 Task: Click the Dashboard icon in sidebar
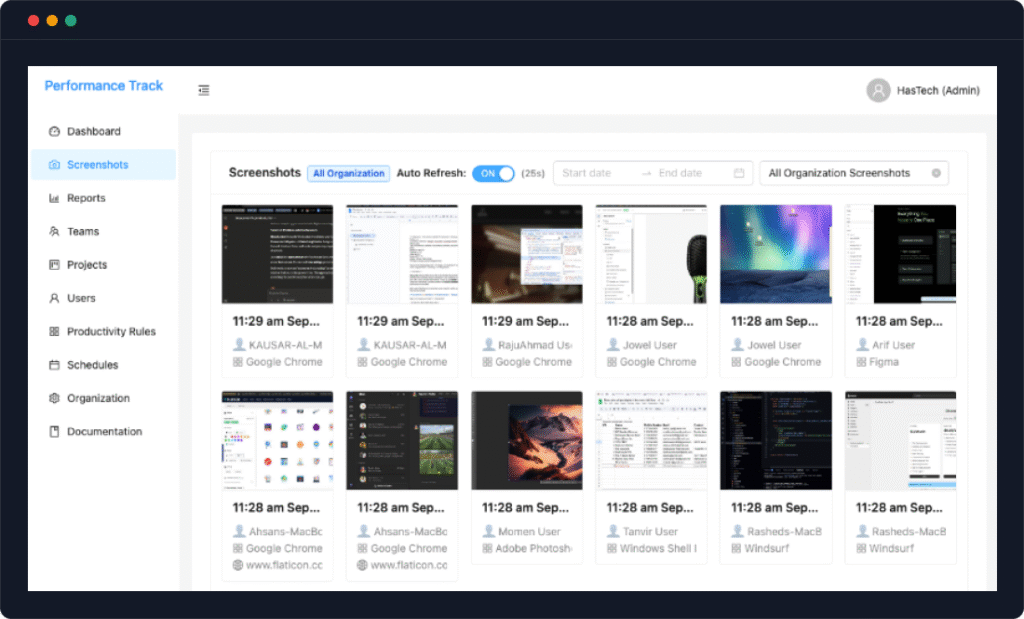[x=54, y=132]
